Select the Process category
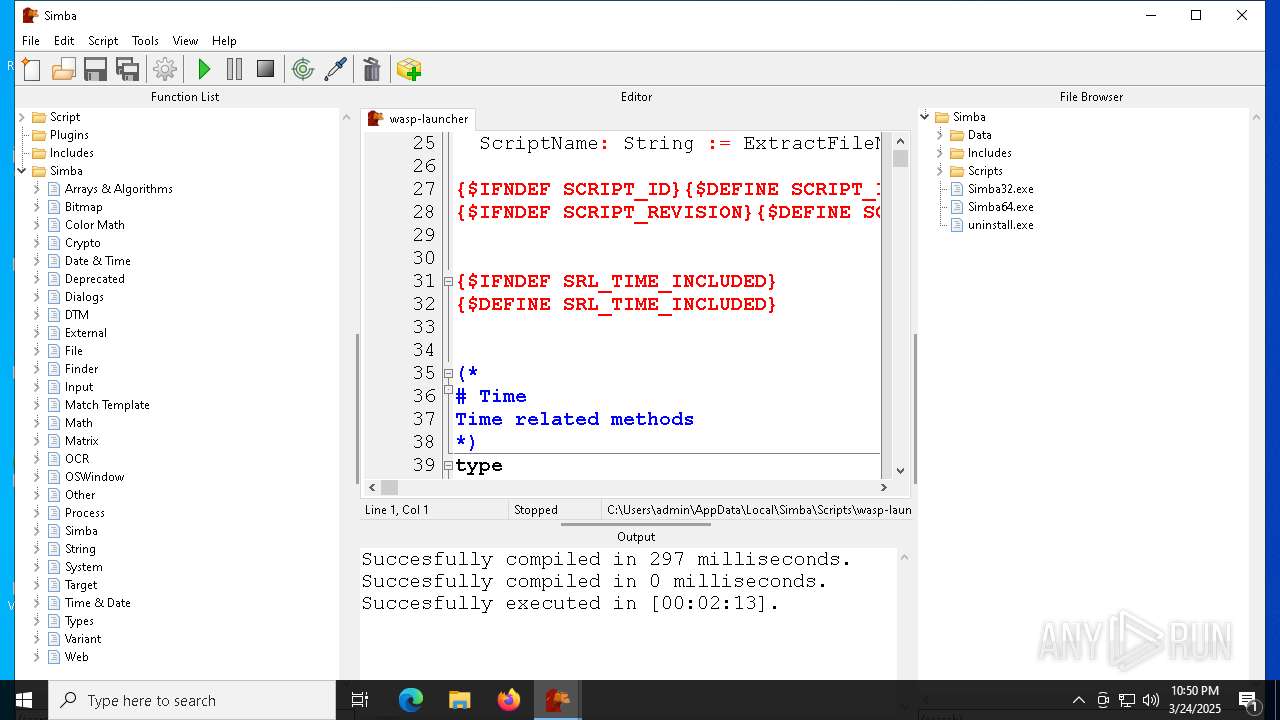Image resolution: width=1280 pixels, height=720 pixels. coord(84,513)
